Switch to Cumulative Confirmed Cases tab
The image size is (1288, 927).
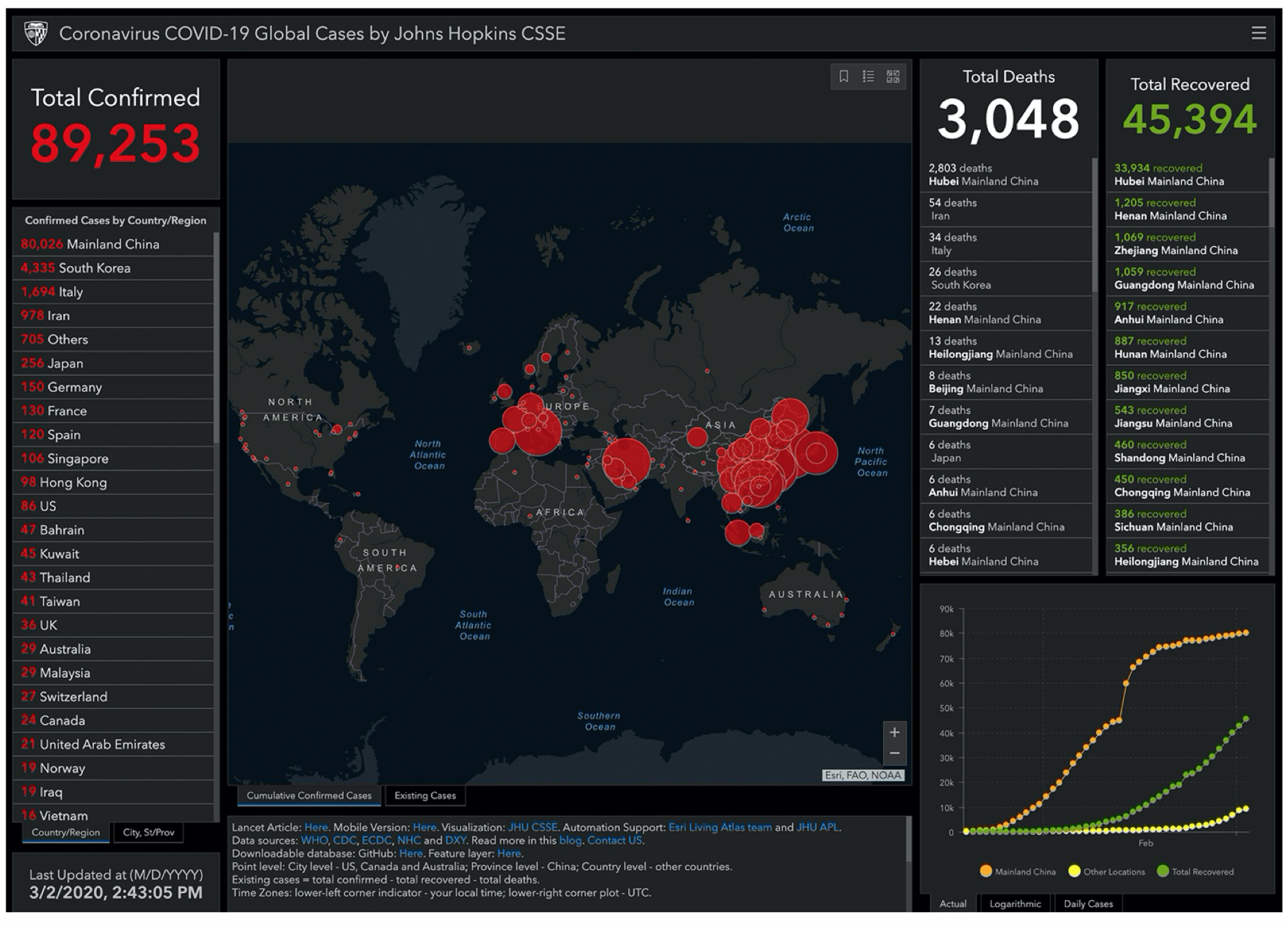click(309, 795)
